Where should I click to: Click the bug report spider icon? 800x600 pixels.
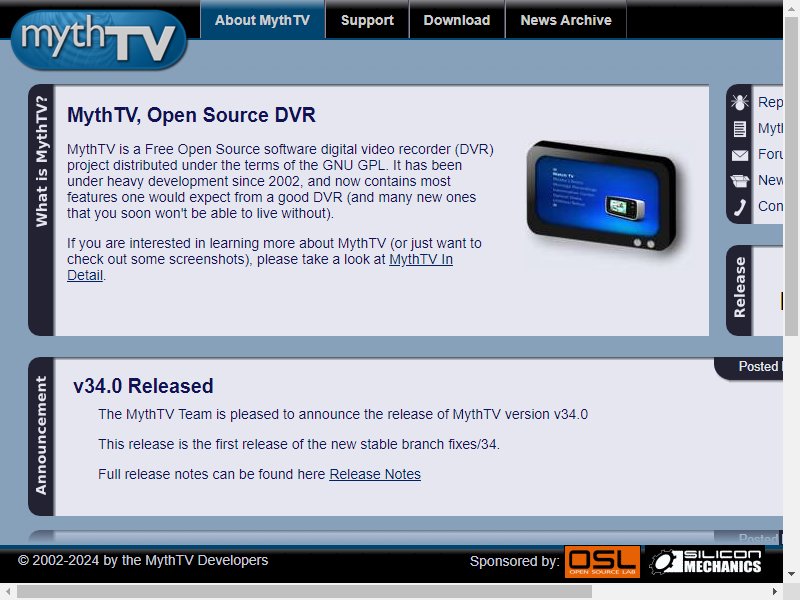[739, 102]
